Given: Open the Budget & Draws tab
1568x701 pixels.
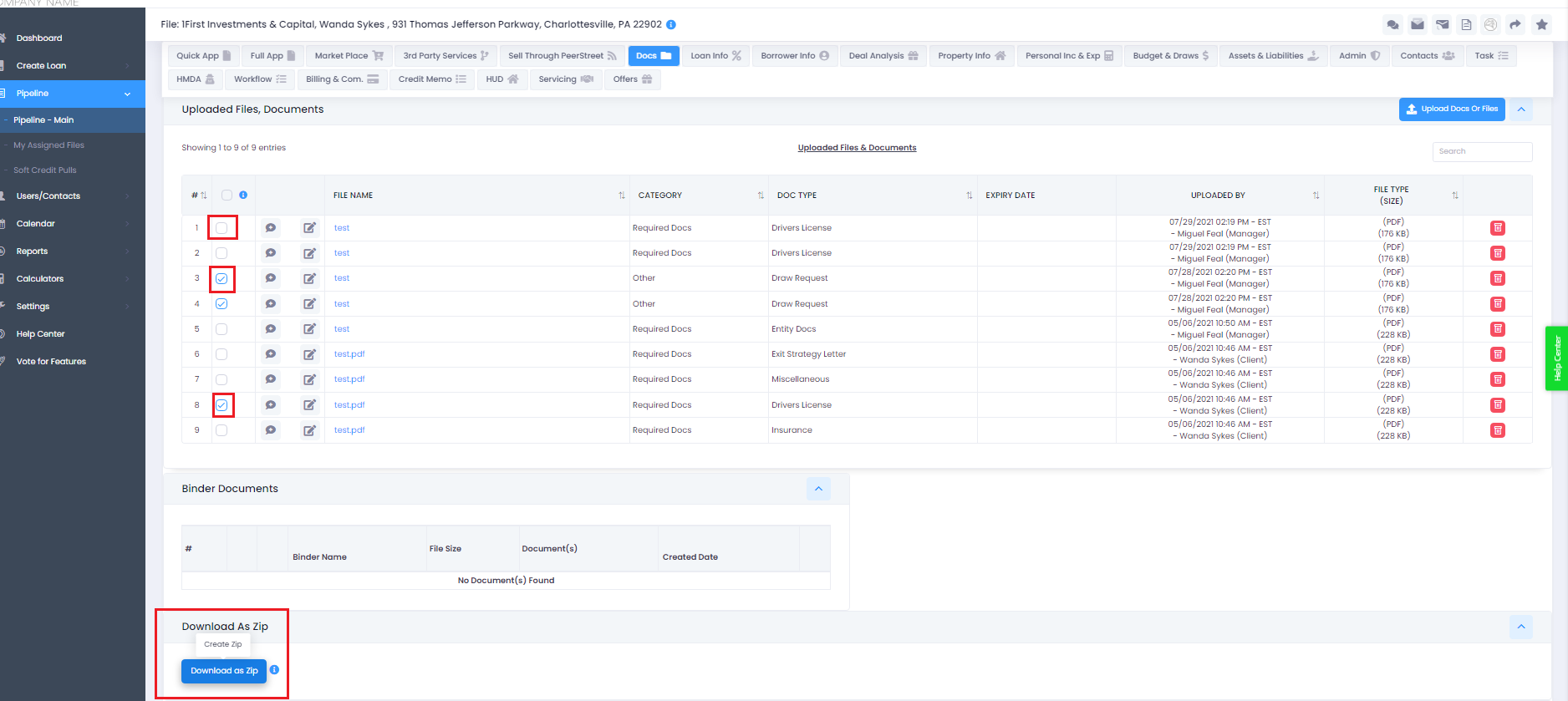Looking at the screenshot, I should [1171, 56].
